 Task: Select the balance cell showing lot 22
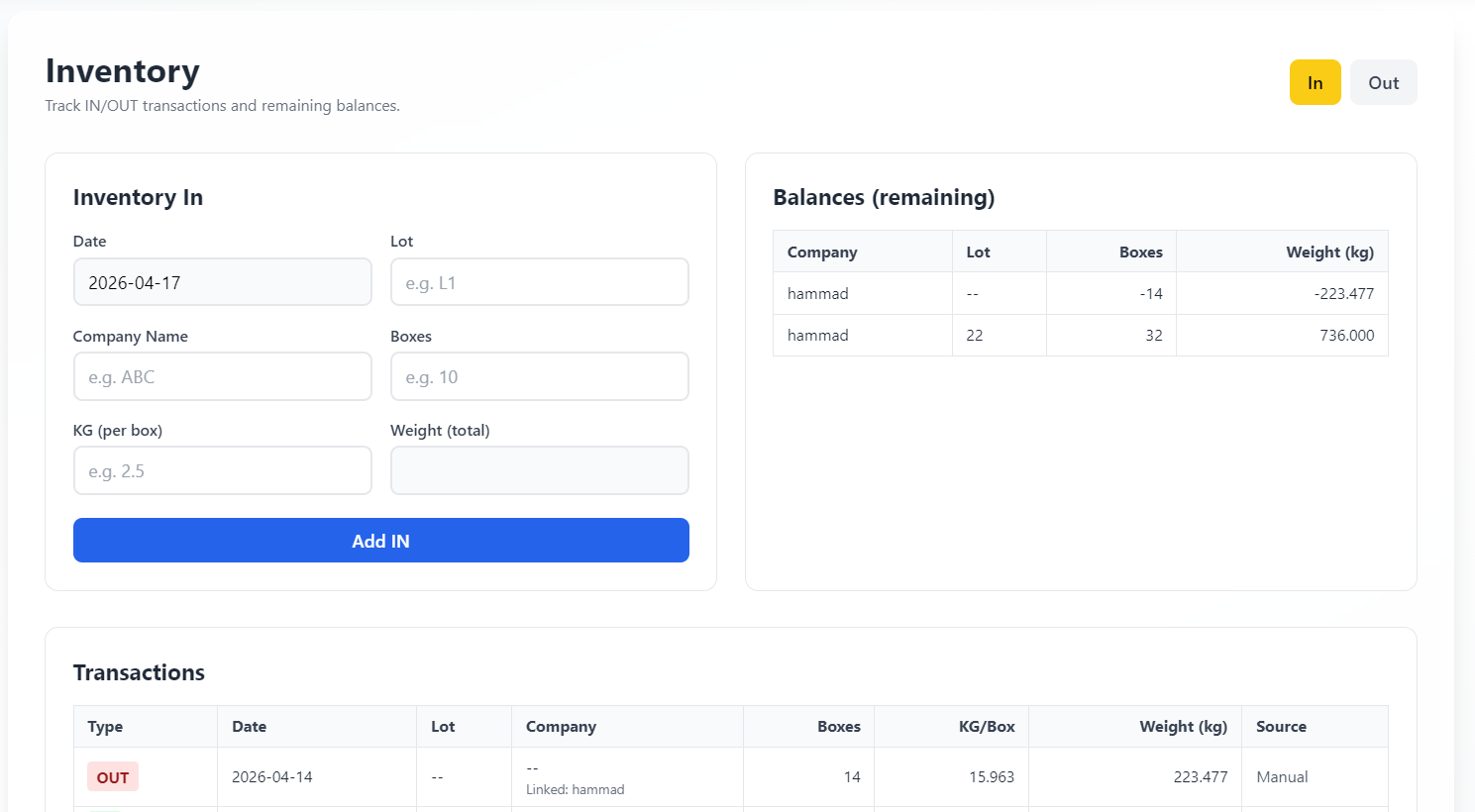point(1000,335)
